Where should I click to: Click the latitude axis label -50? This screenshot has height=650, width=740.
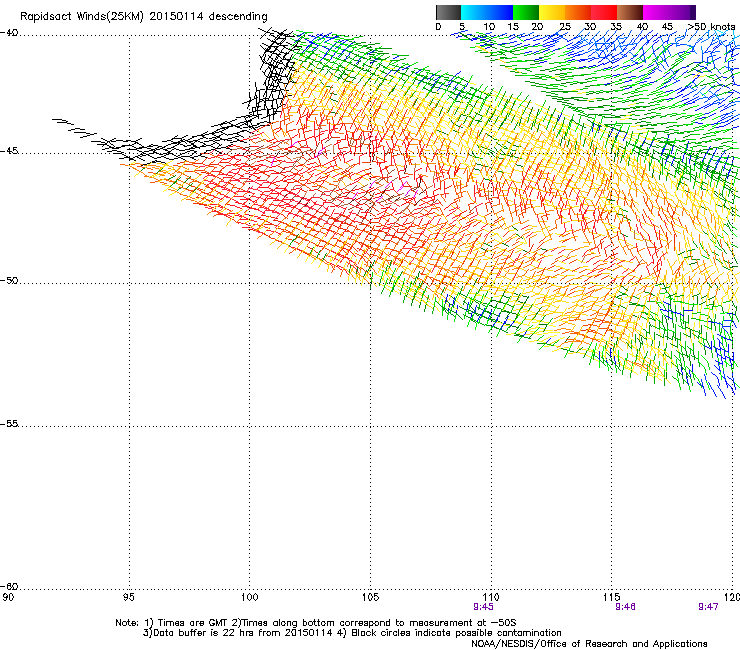9,280
